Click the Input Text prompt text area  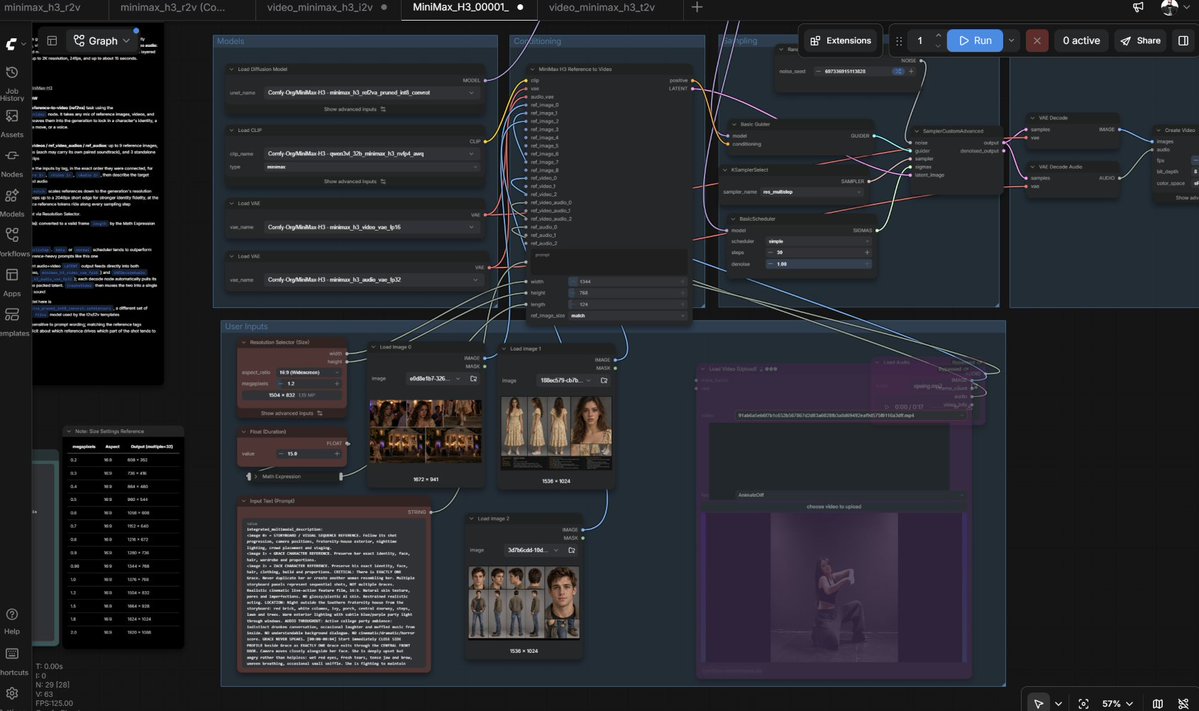coord(333,595)
